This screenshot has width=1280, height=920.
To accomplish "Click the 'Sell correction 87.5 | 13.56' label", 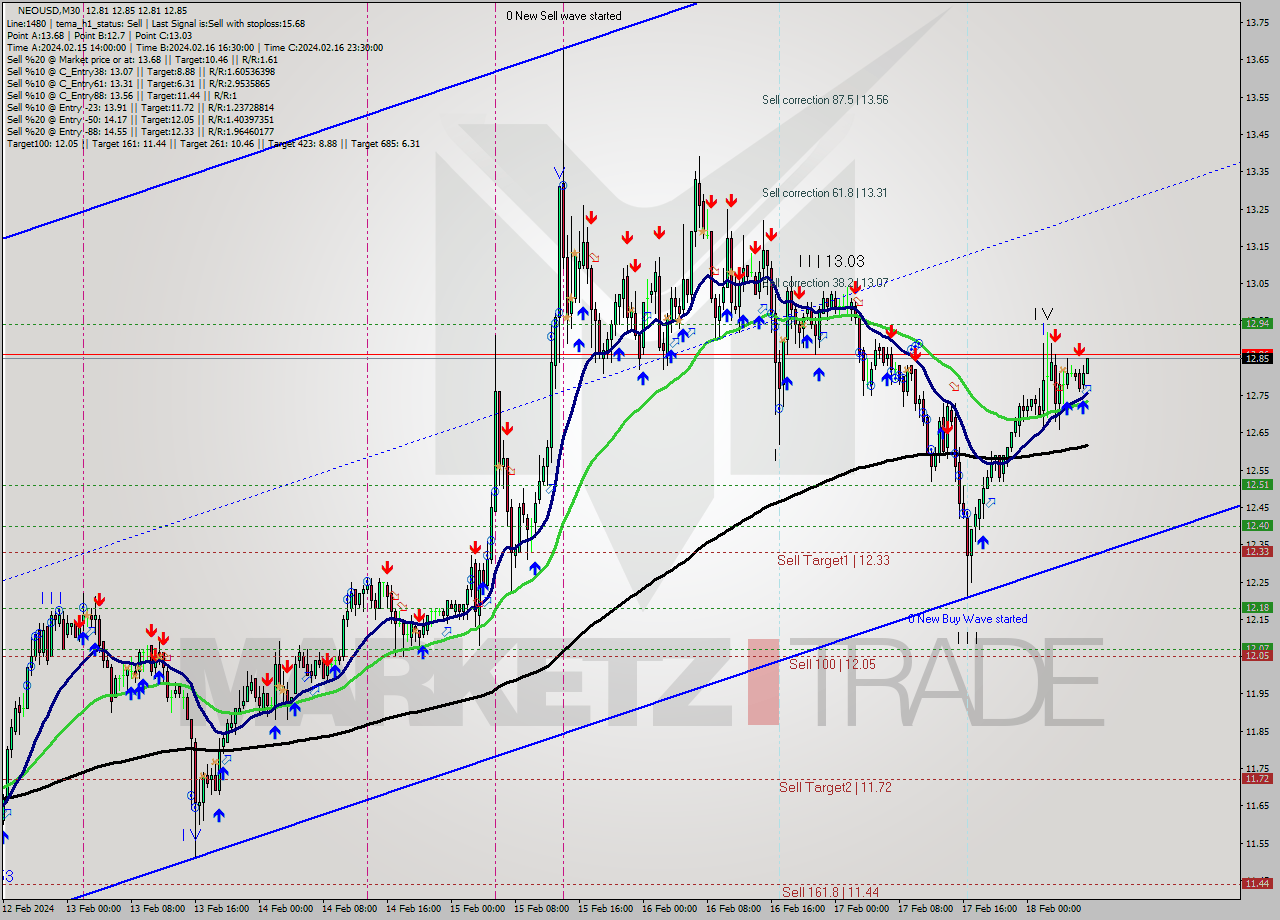I will (825, 100).
